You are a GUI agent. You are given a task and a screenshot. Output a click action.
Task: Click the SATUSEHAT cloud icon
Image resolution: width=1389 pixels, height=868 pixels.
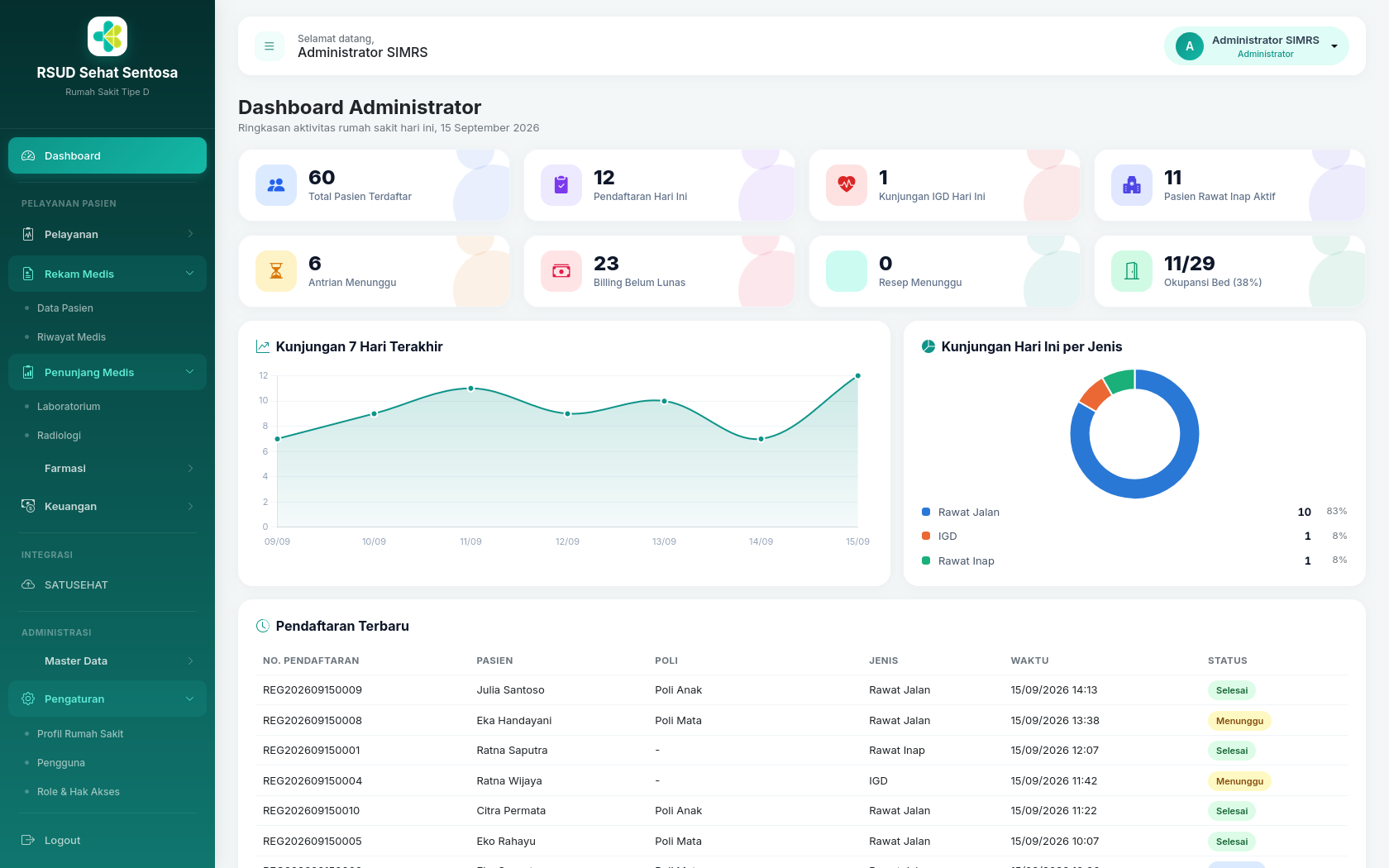click(x=28, y=584)
